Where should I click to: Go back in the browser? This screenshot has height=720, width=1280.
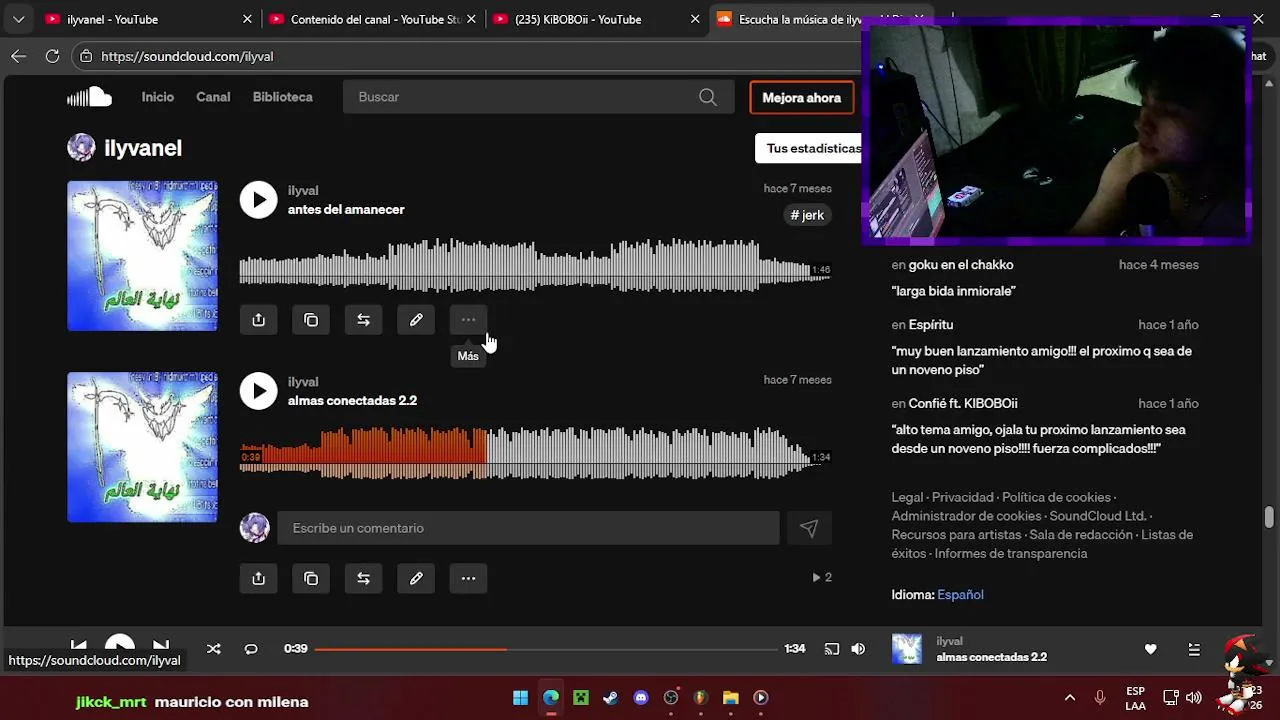tap(18, 56)
